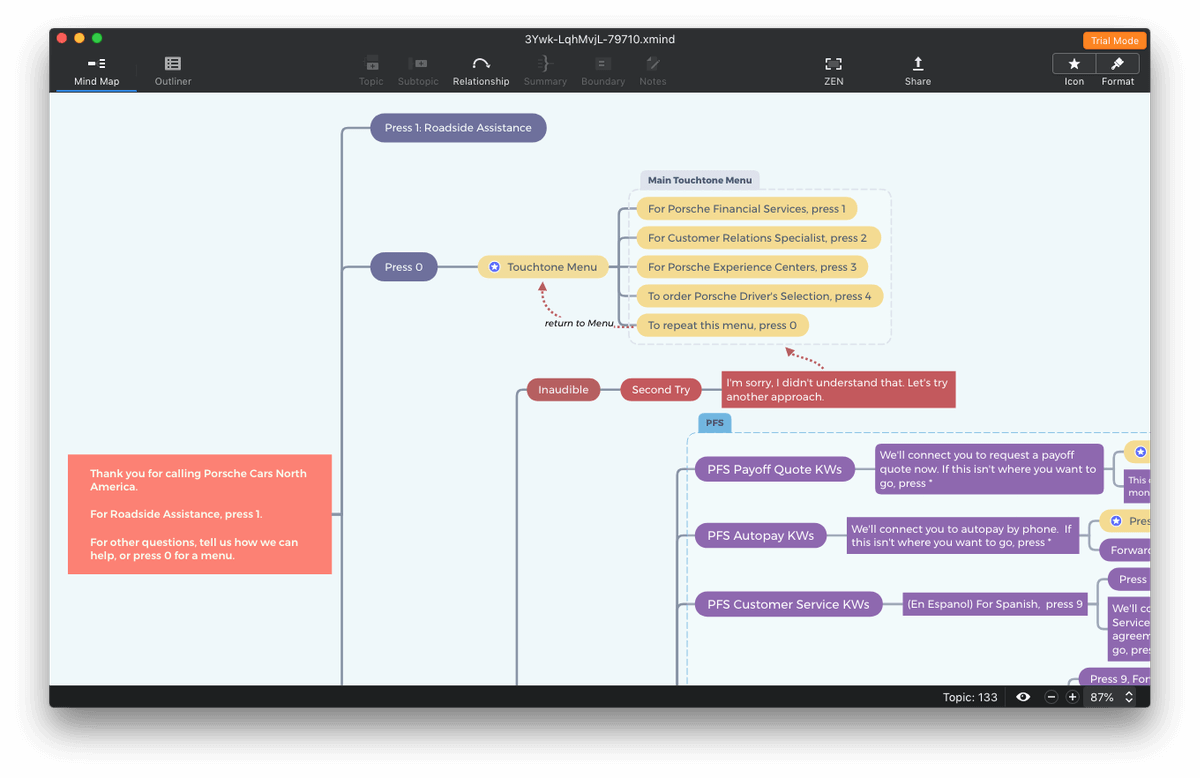Click the star marker beside the autopay branch
The image size is (1200, 778).
1116,521
